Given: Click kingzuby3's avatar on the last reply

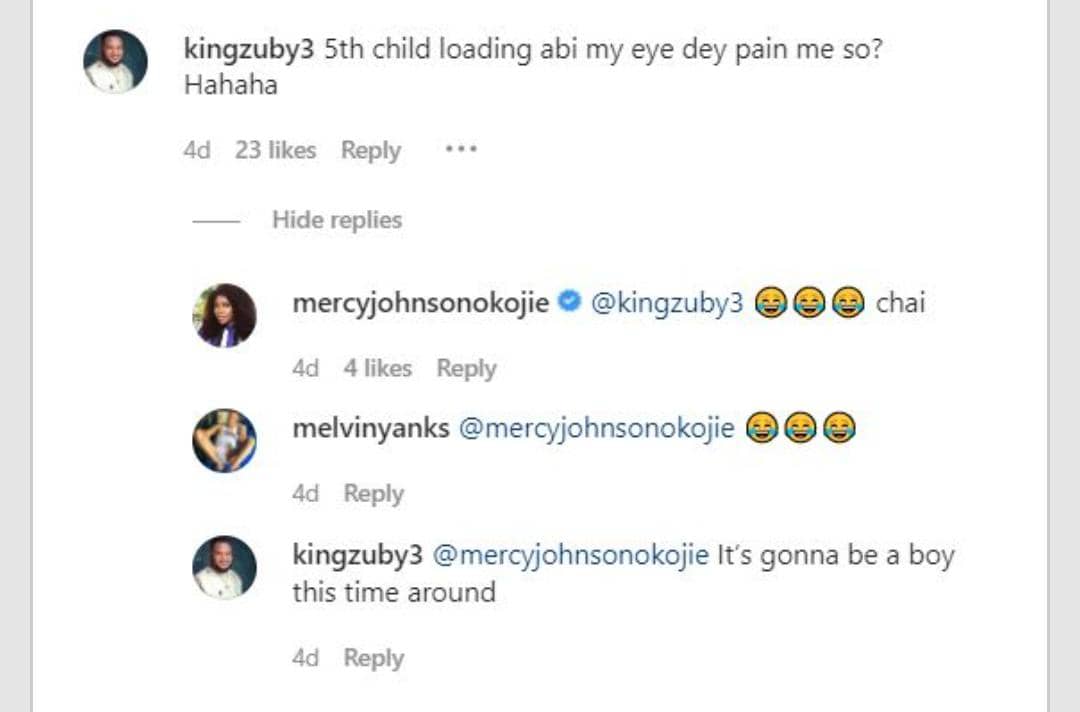Looking at the screenshot, I should point(224,567).
